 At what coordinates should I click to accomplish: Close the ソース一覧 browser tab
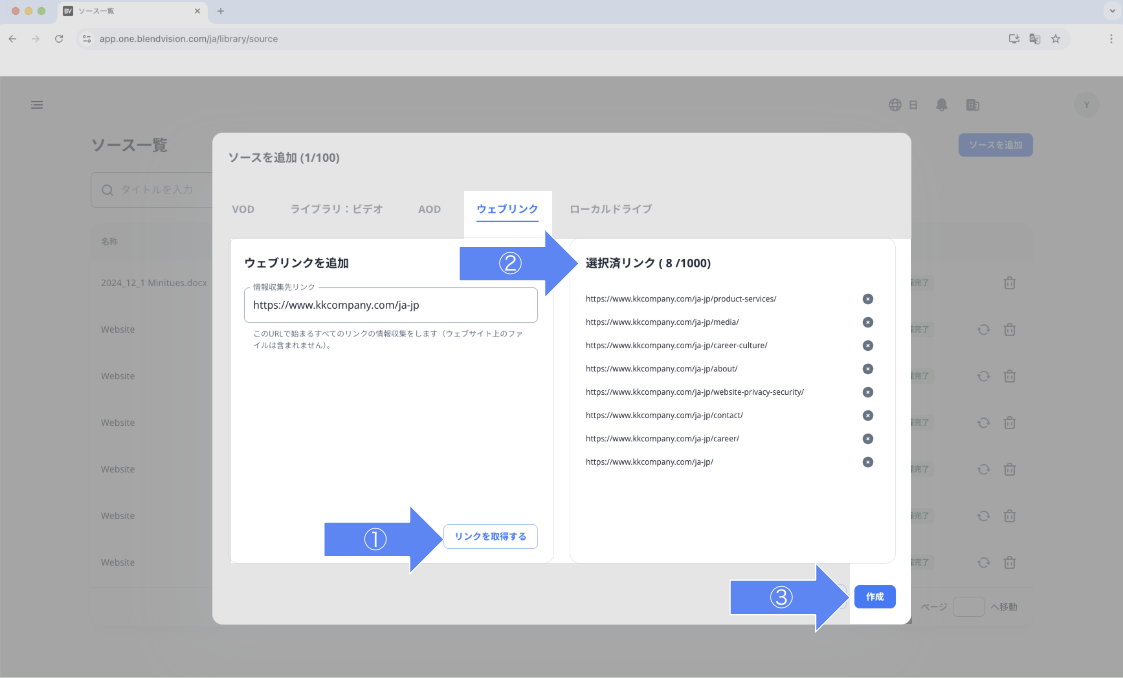pos(197,11)
